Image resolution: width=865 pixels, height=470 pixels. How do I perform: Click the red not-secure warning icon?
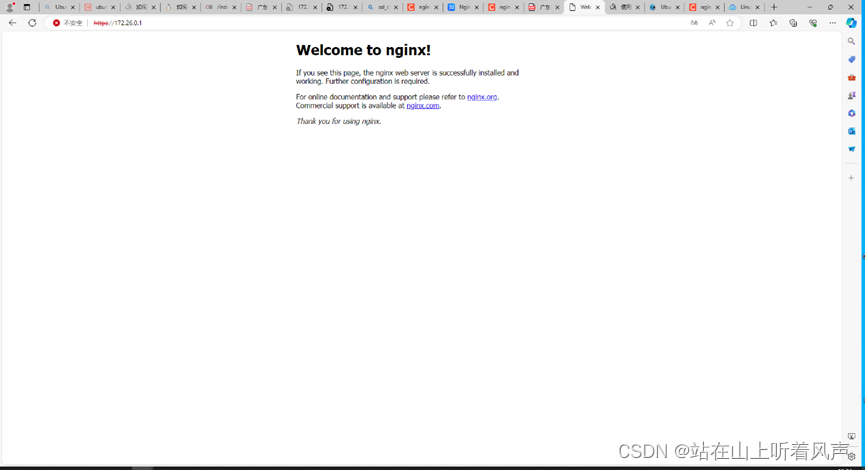pos(56,23)
